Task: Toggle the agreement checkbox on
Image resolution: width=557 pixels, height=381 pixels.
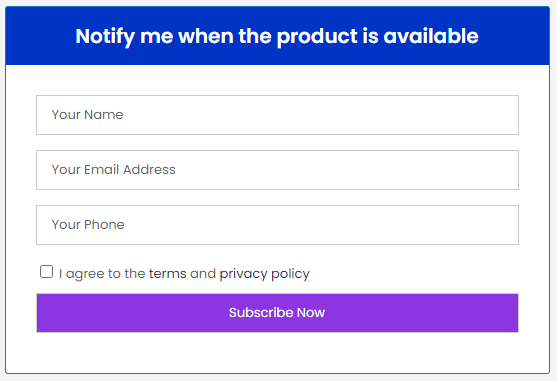Action: click(x=46, y=272)
